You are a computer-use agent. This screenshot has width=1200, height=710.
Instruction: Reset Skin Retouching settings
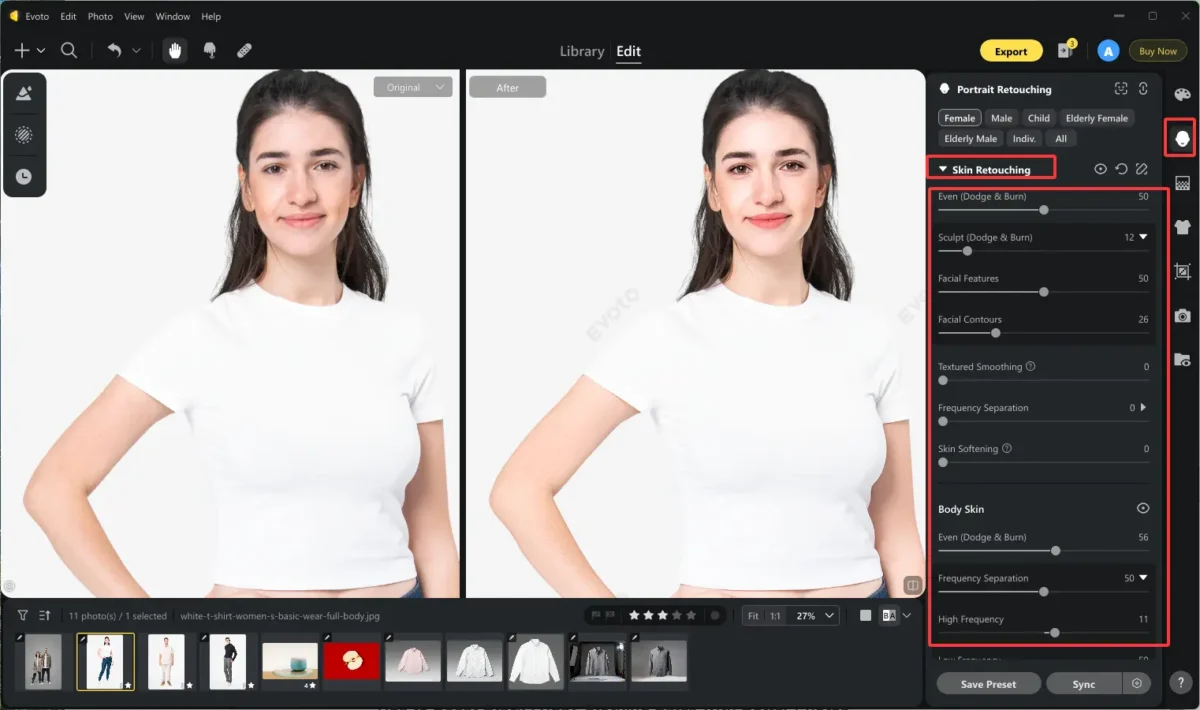tap(1121, 169)
